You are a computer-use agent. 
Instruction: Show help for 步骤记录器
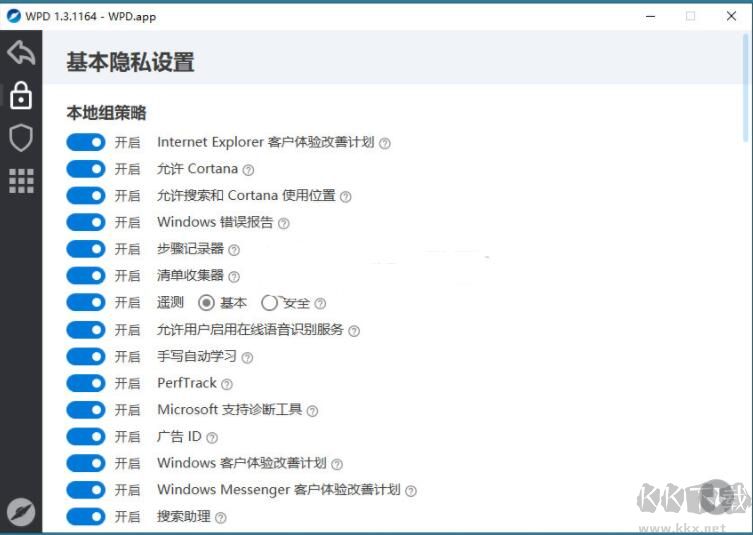point(234,250)
